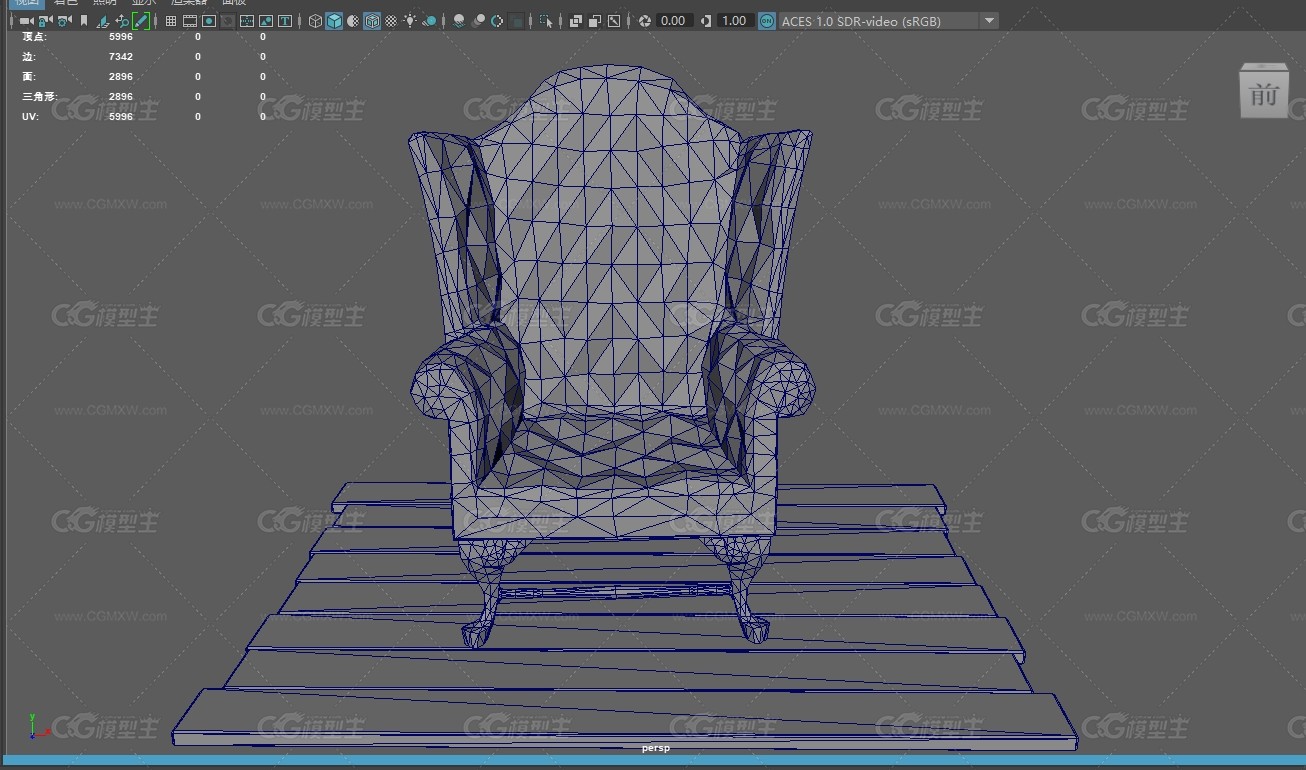Toggle the Film Gate icon
This screenshot has height=770, width=1306.
190,20
